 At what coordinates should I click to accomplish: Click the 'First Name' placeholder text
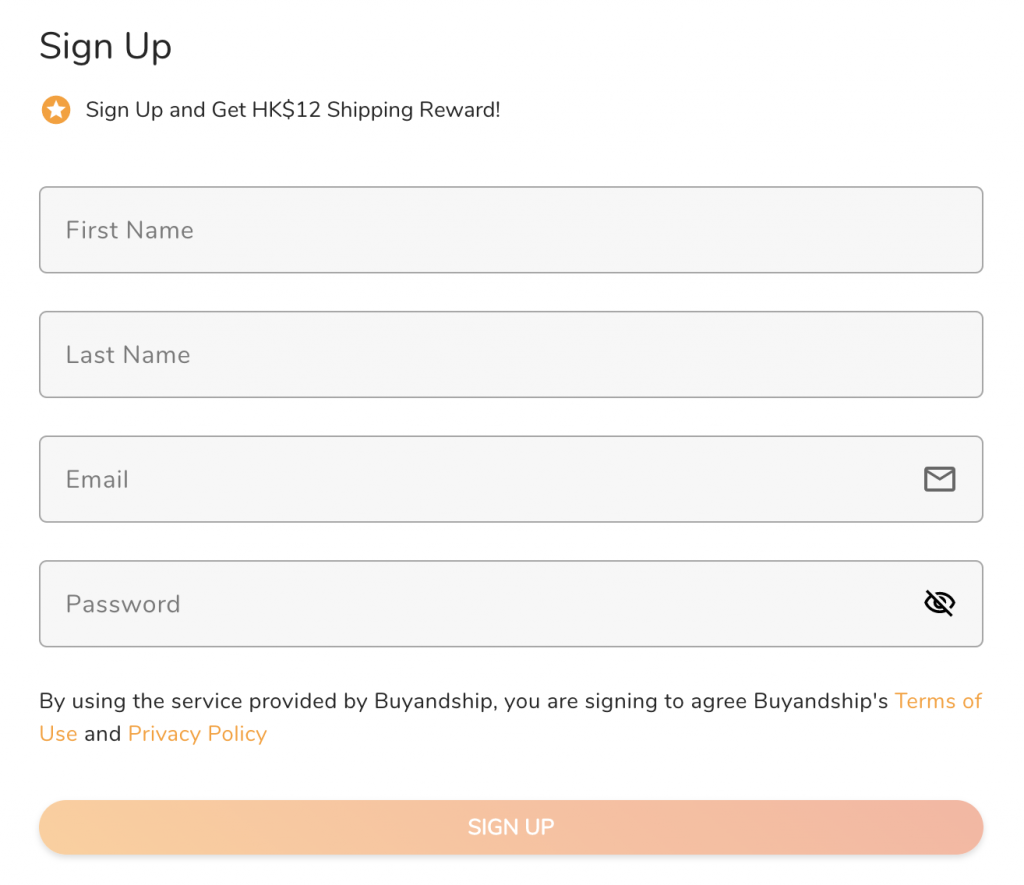pos(130,230)
